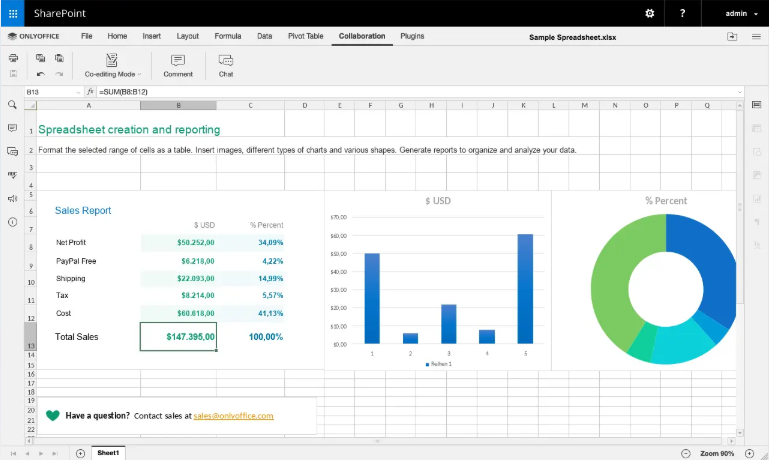Open the view settings hamburger menu
This screenshot has height=460, width=769.
[x=756, y=37]
